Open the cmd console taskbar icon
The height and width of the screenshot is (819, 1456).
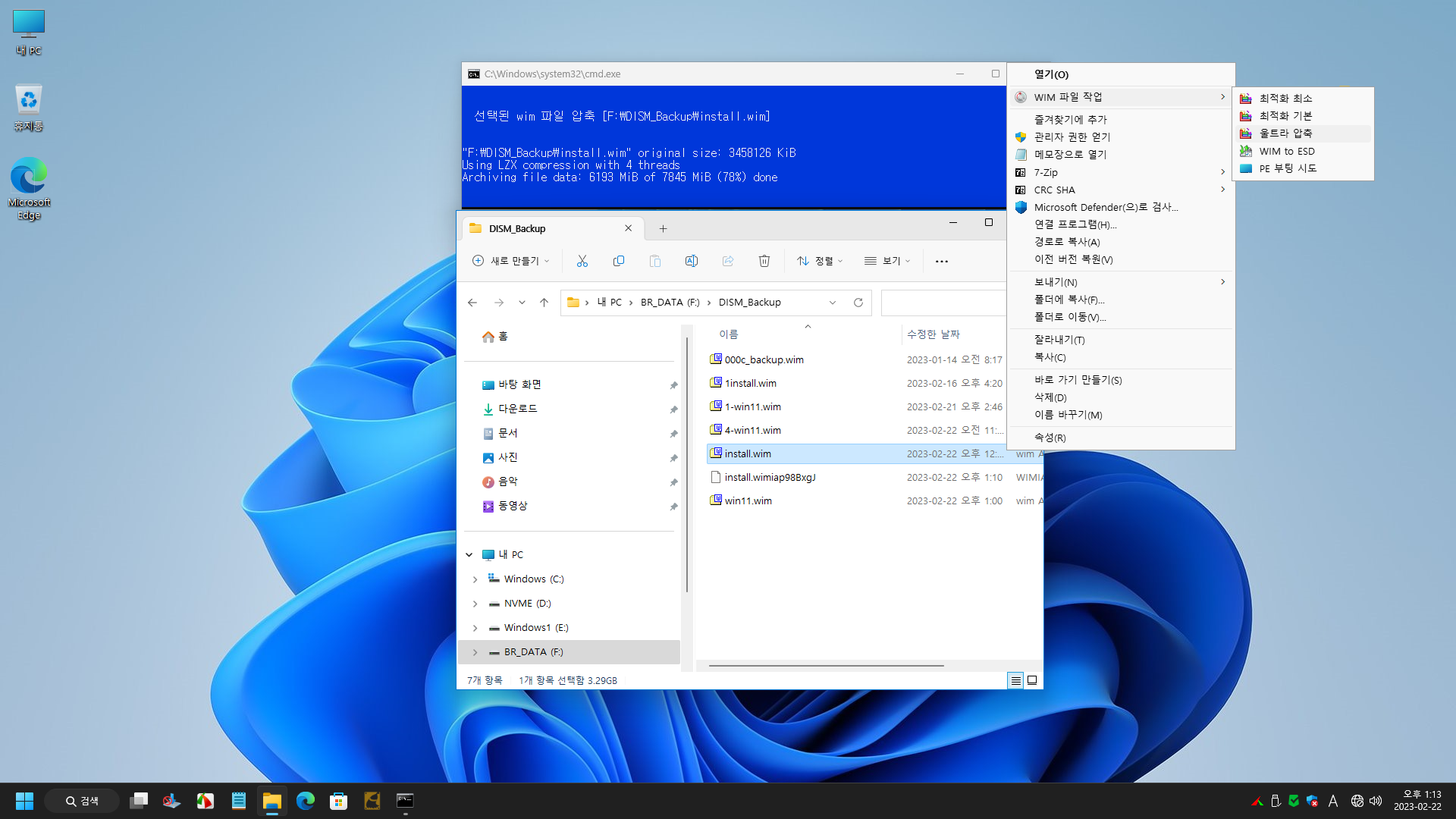pos(405,801)
